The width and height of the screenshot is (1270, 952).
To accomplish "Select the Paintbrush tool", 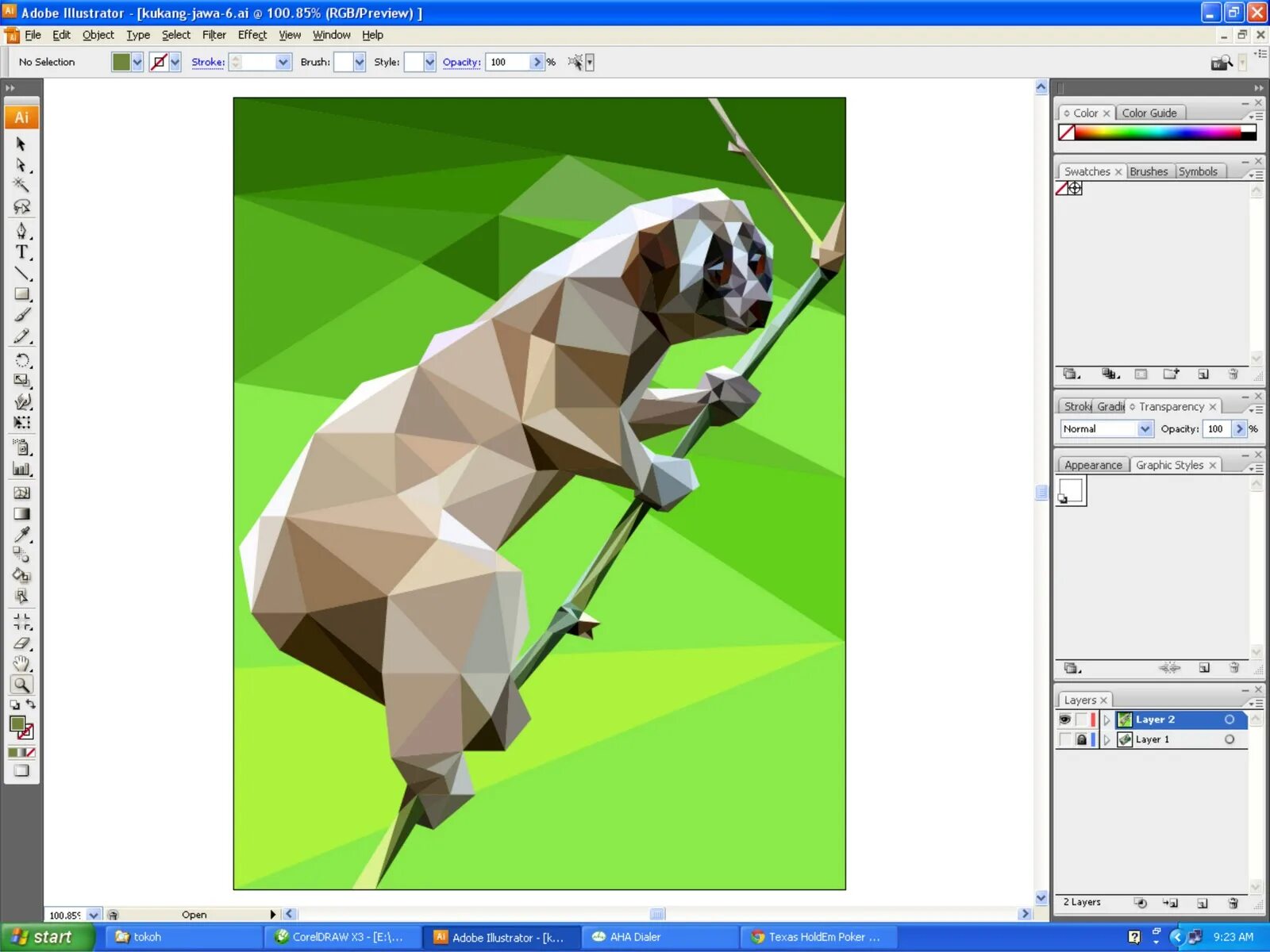I will [22, 314].
